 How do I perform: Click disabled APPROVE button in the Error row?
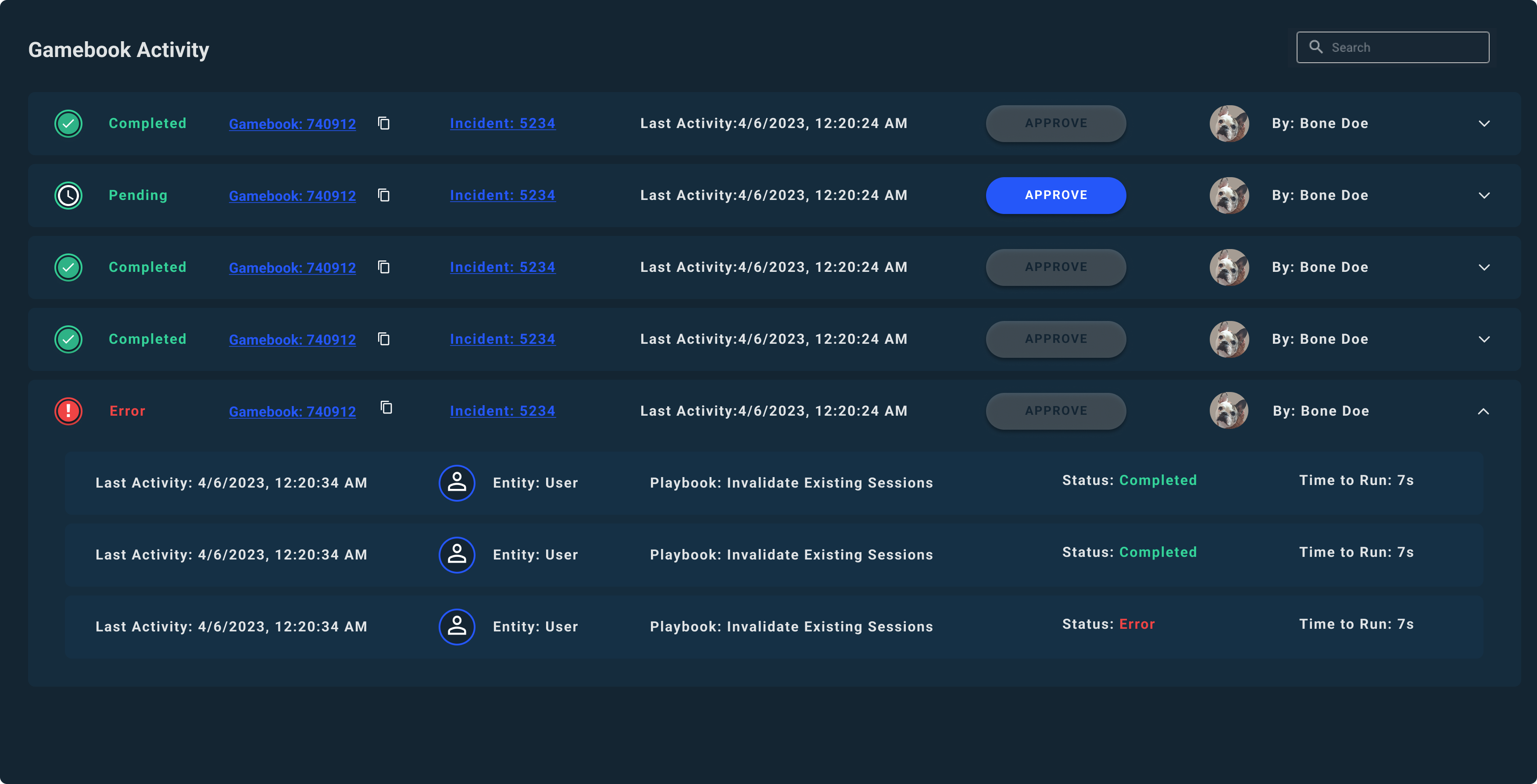point(1056,411)
